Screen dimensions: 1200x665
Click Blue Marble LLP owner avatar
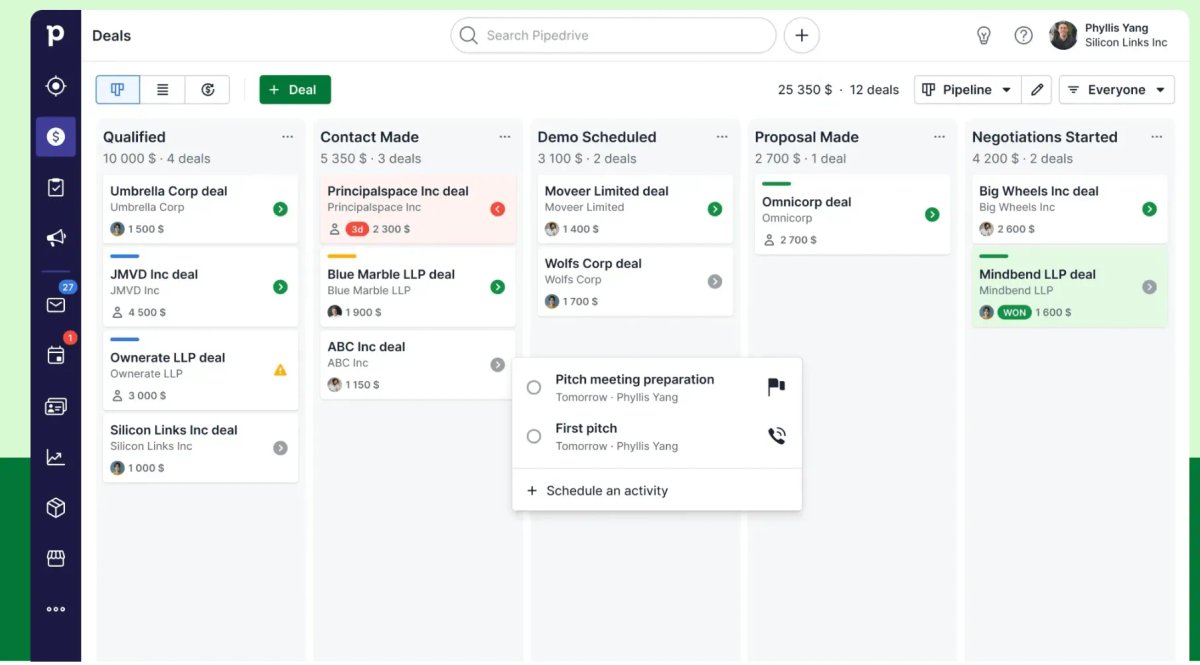(x=335, y=312)
